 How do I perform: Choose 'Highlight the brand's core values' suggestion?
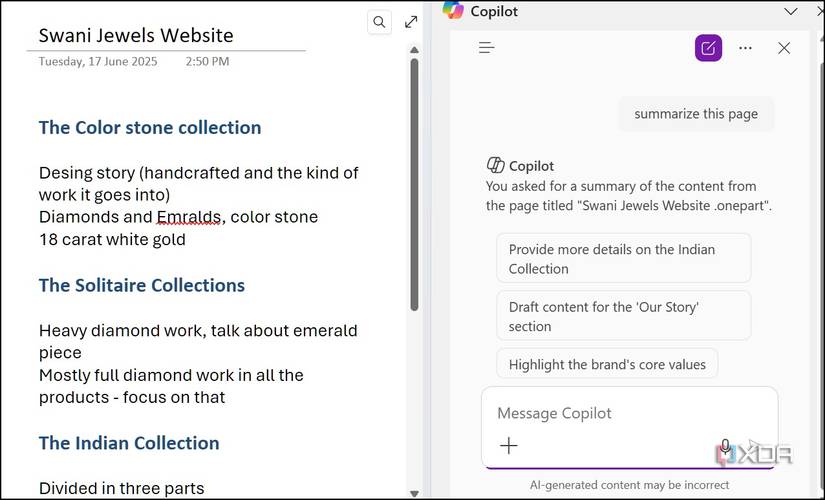coord(607,364)
